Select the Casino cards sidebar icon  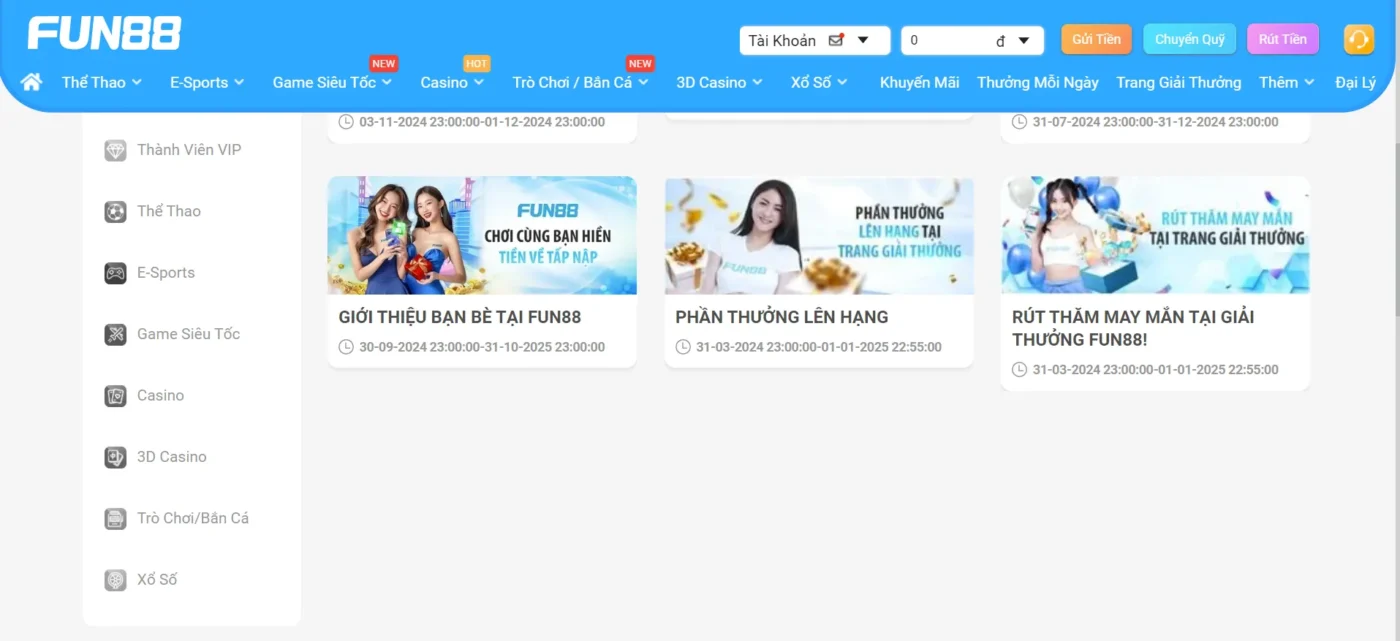[x=116, y=396]
